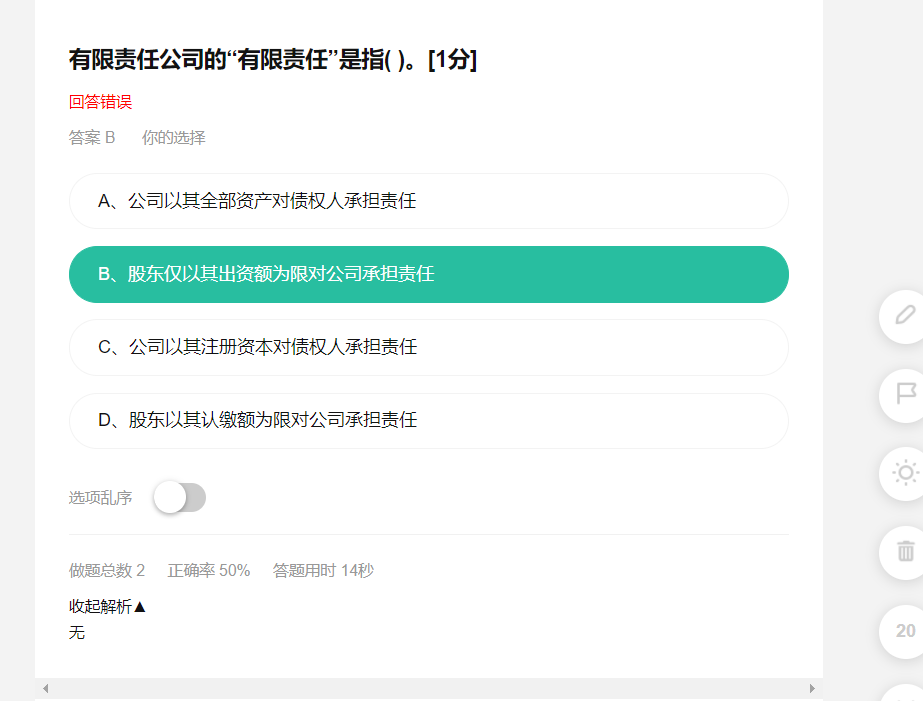Click the 回答错误 status text
This screenshot has height=701, width=923.
pos(100,102)
